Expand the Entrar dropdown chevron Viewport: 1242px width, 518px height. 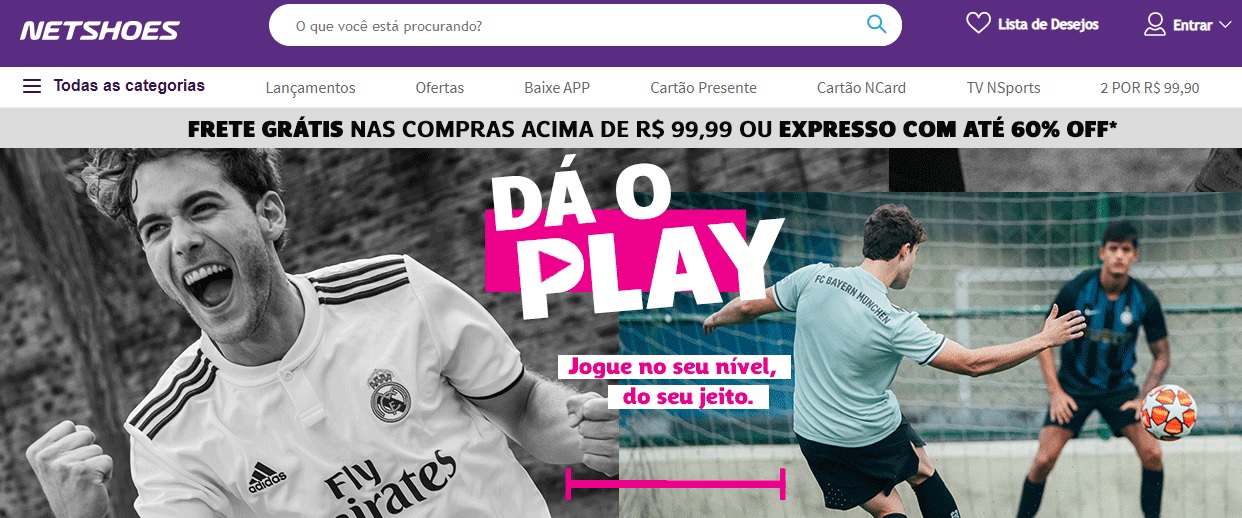click(x=1226, y=25)
